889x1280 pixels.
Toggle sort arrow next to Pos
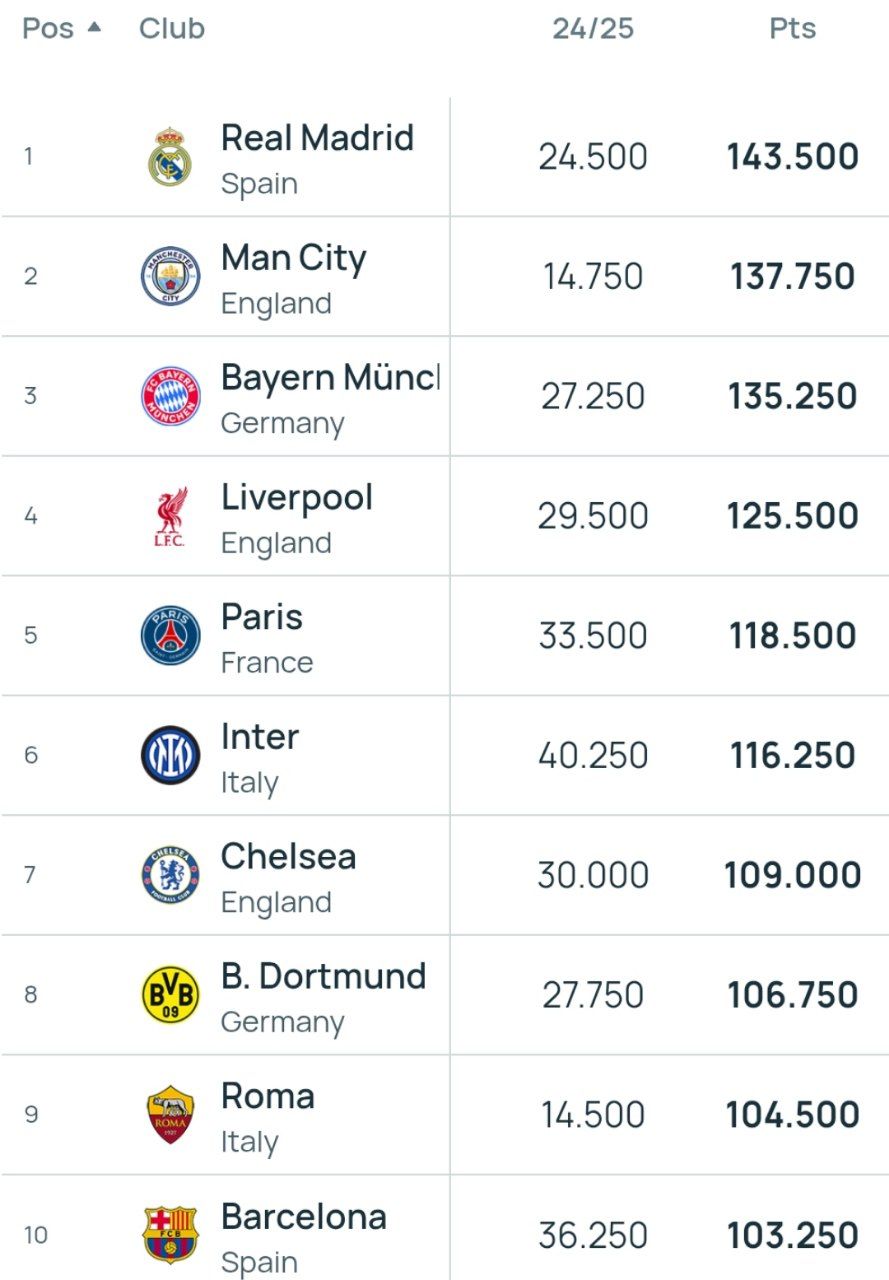[94, 28]
